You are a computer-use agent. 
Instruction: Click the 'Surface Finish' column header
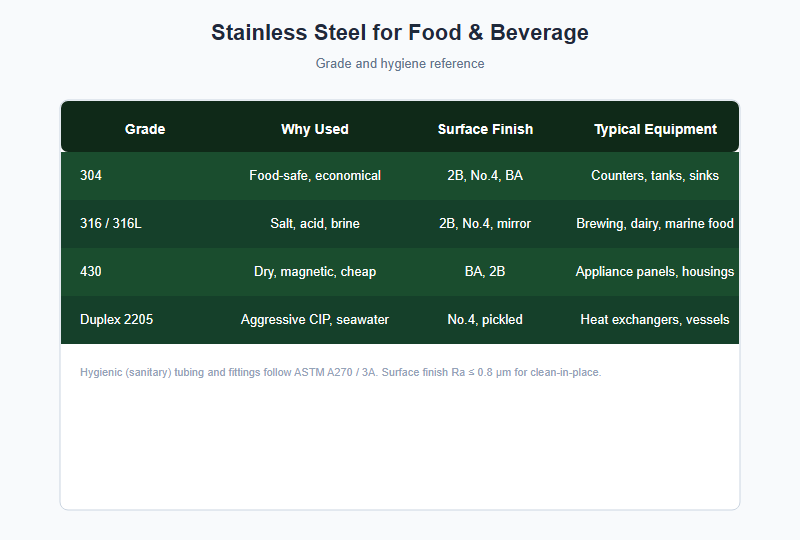(485, 129)
